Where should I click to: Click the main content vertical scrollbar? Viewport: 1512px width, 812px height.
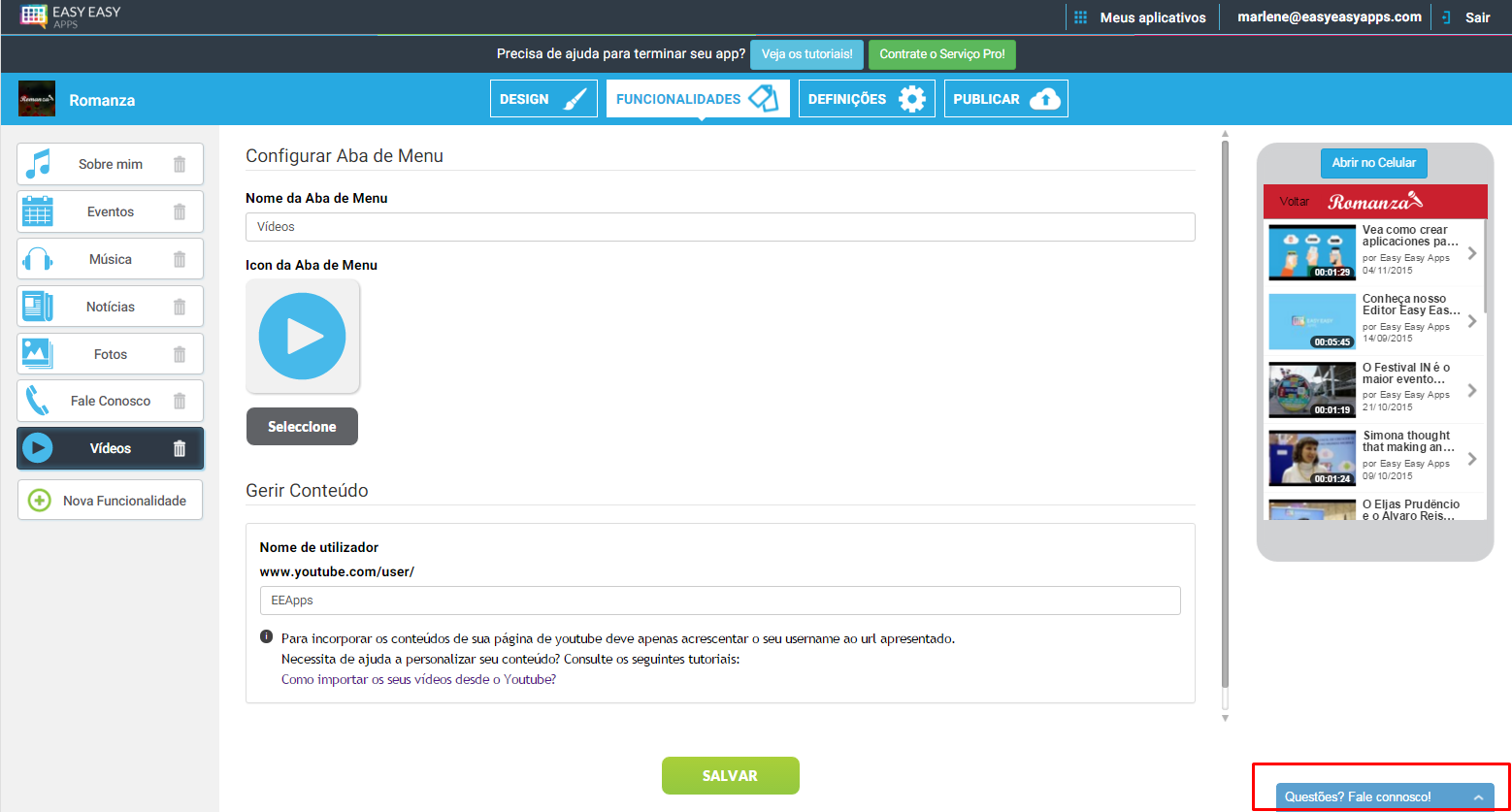[1225, 414]
